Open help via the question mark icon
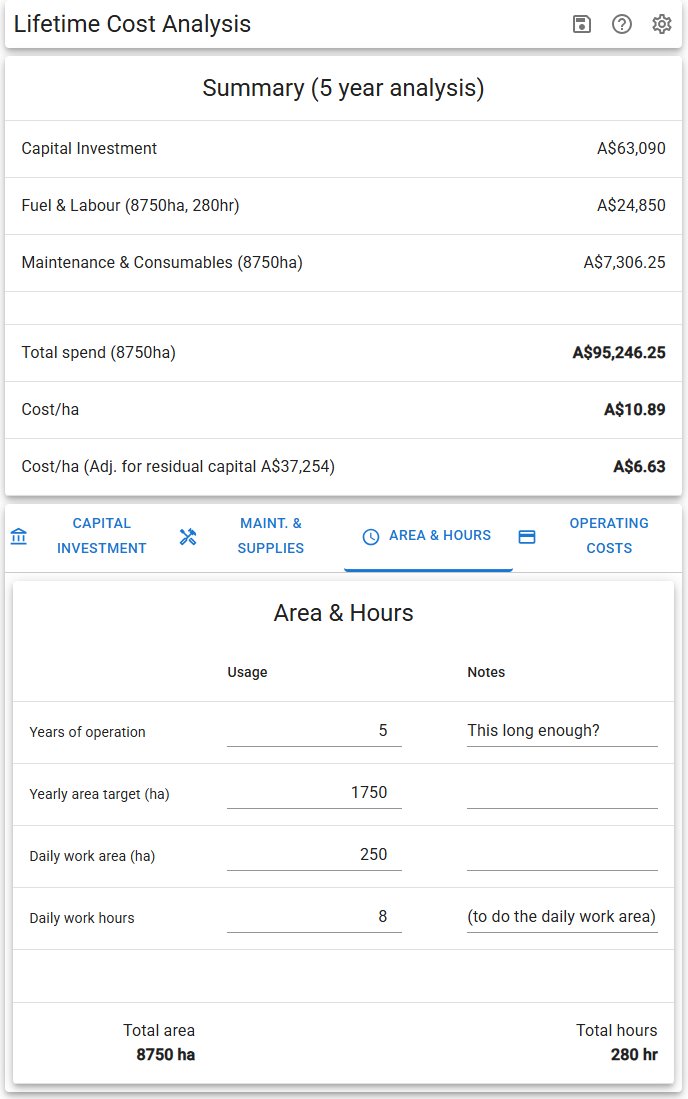Image resolution: width=688 pixels, height=1099 pixels. [x=622, y=24]
